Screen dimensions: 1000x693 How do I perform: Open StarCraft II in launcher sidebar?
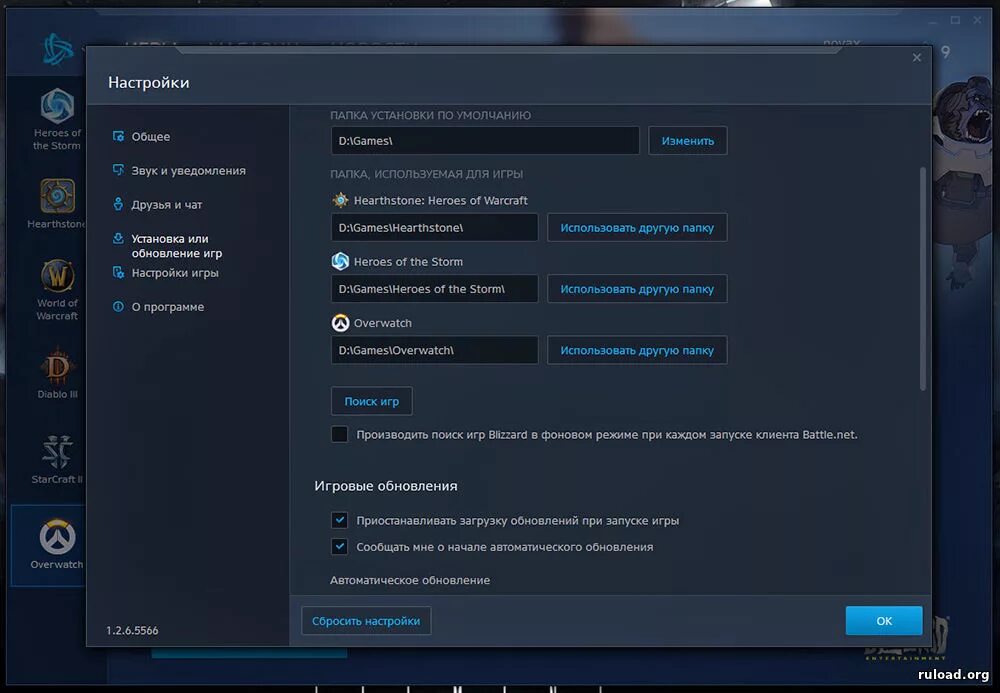coord(57,460)
